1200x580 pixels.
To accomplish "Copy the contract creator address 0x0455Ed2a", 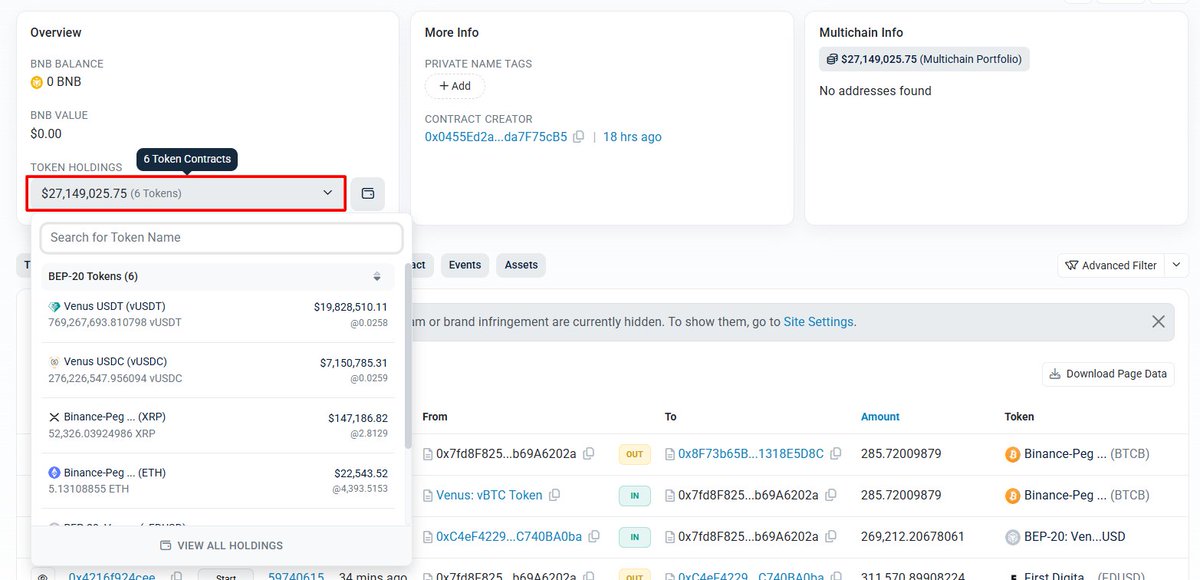I will [578, 137].
